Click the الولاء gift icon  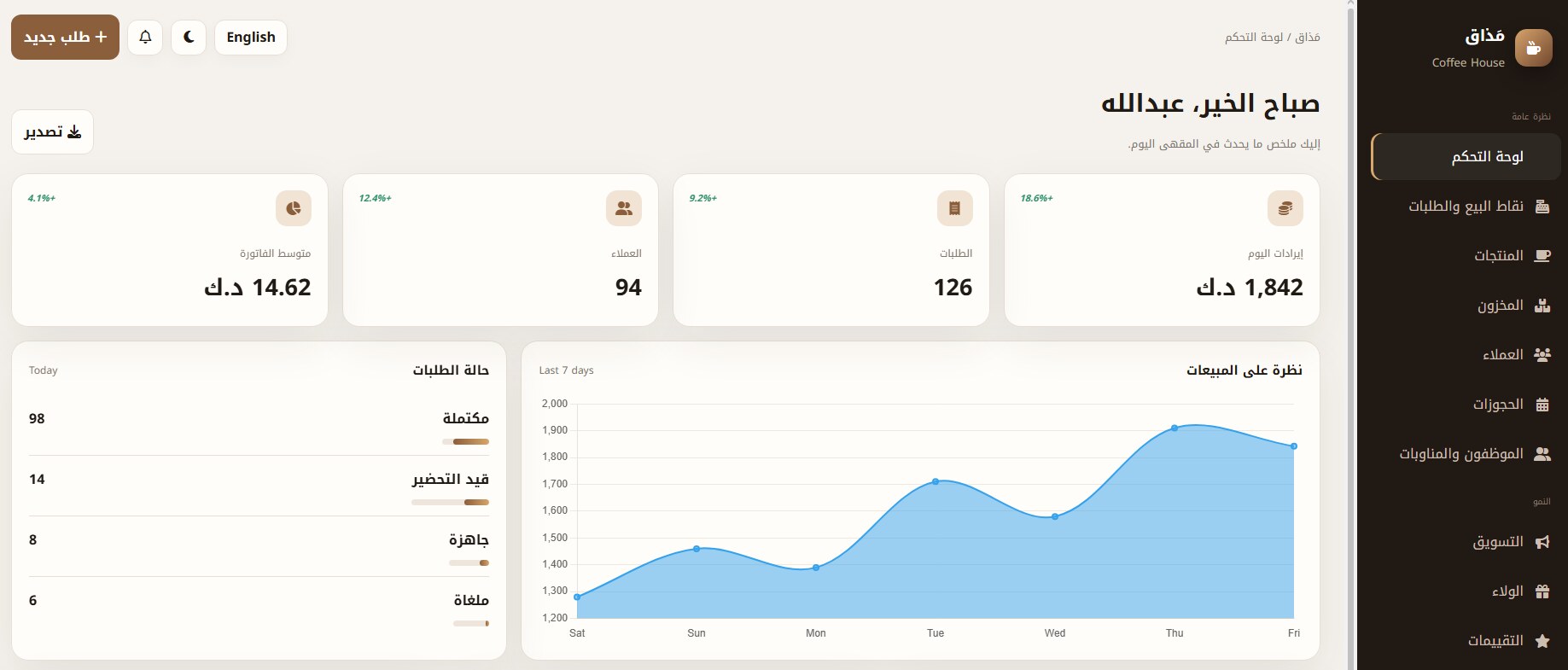[x=1542, y=591]
